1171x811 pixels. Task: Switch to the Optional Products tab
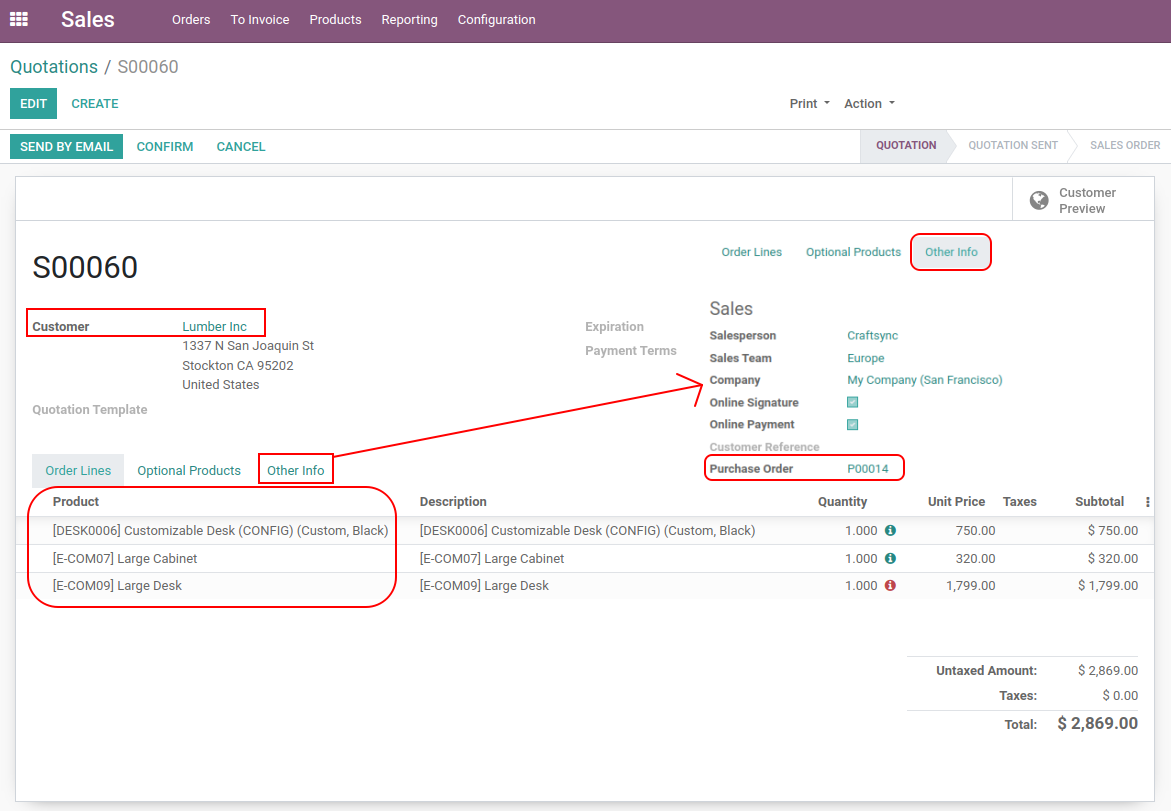pyautogui.click(x=189, y=471)
